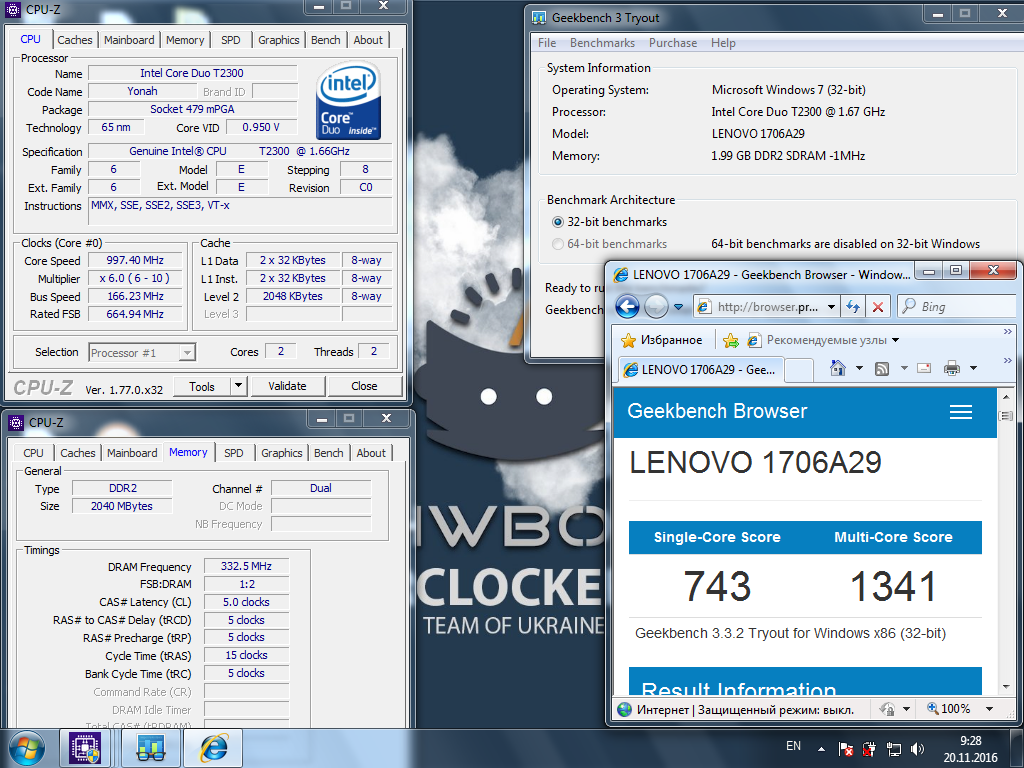Open the Tools dropdown arrow in CPU-Z
The image size is (1024, 768).
click(238, 386)
